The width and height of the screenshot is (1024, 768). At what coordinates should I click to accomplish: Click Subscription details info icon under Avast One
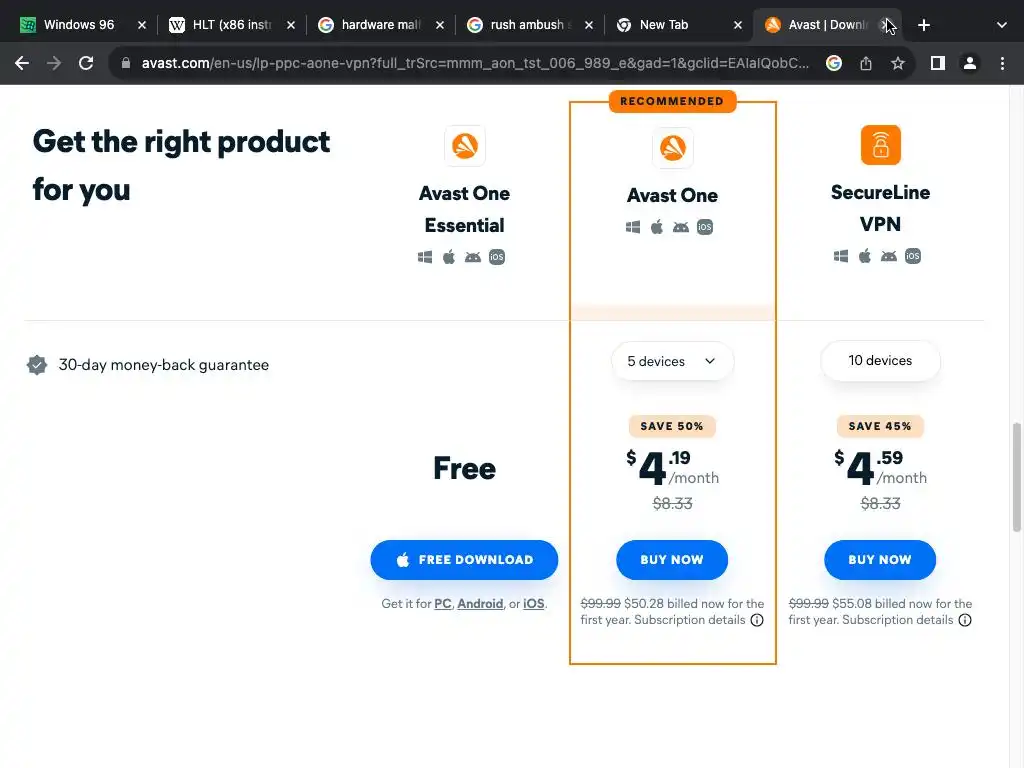click(x=757, y=620)
